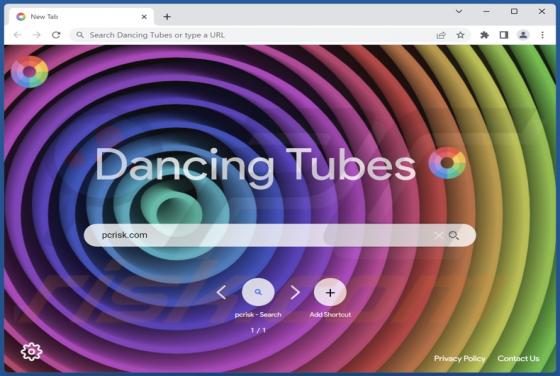Click the 1 / 1 page indicator
The height and width of the screenshot is (376, 560).
click(x=258, y=331)
